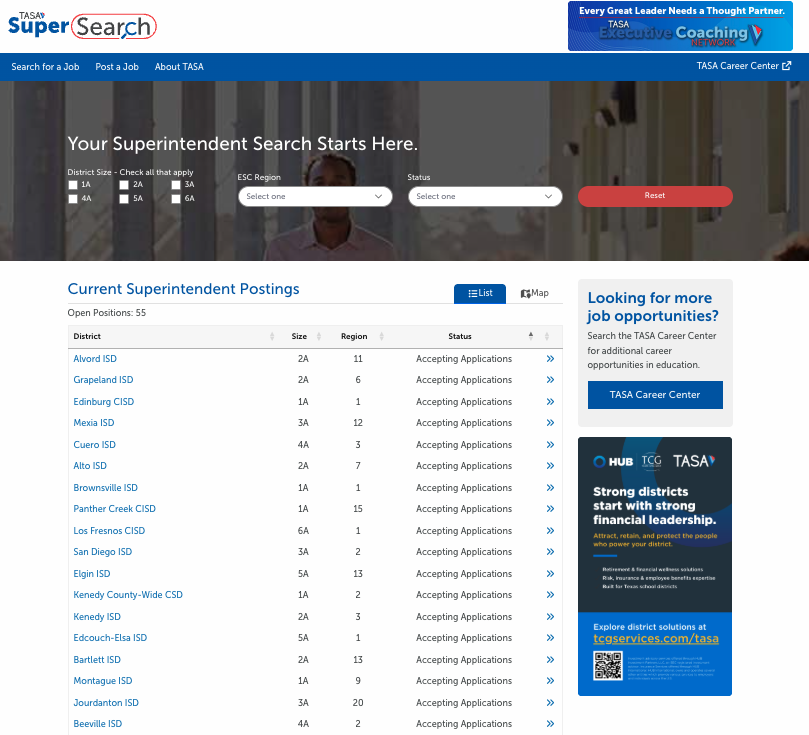Viewport: 809px width, 735px height.
Task: Sort table by Size column arrows
Action: 319,336
